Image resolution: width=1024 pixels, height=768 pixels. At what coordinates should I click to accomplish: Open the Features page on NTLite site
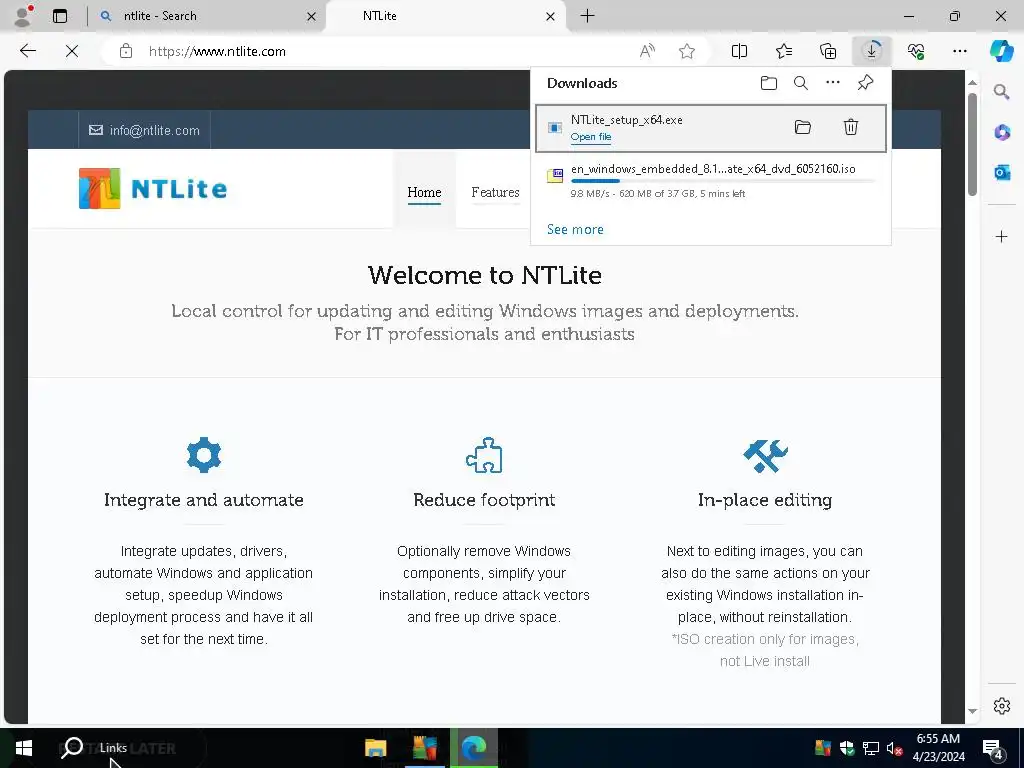496,192
